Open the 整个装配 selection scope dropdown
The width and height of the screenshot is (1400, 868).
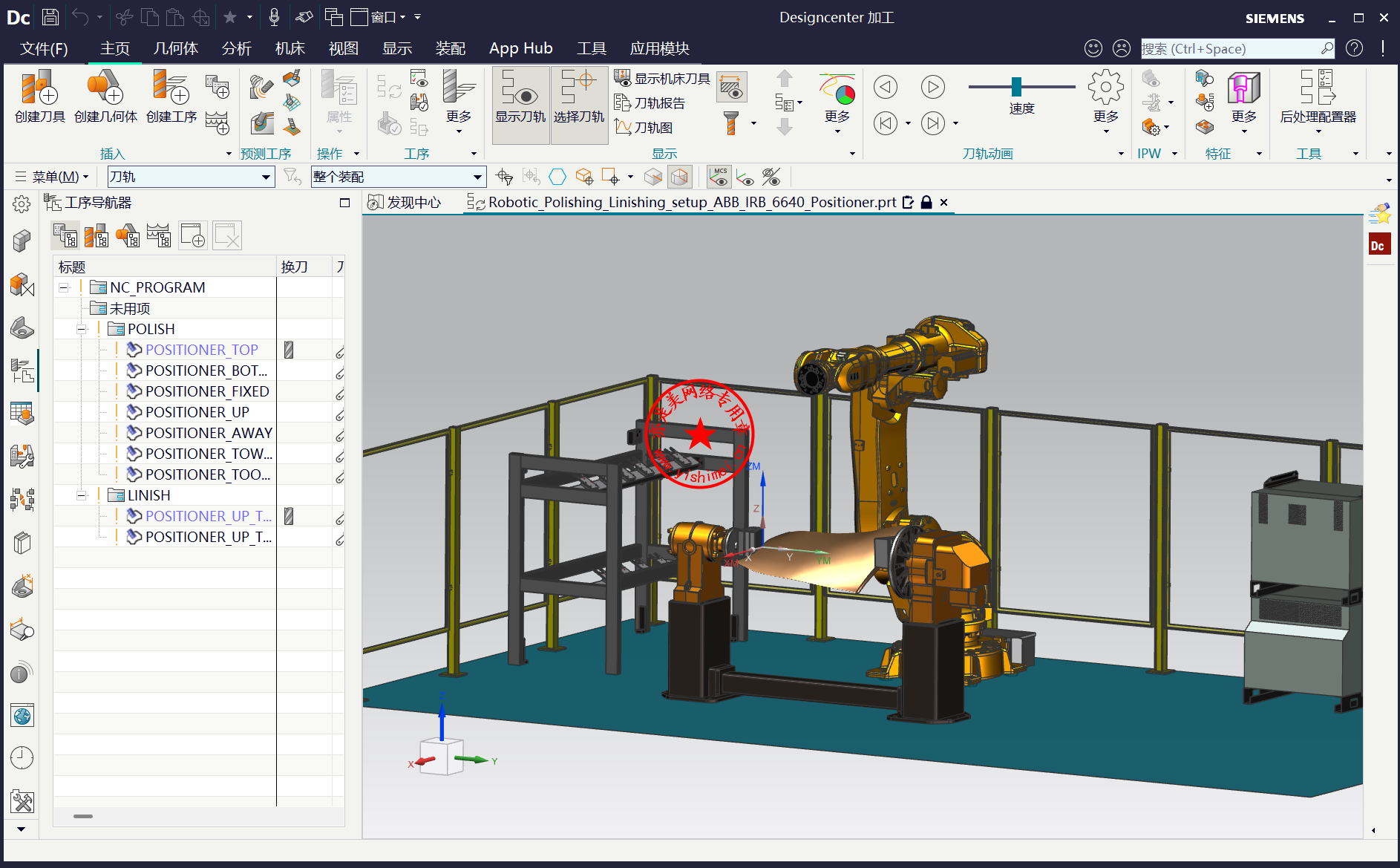(477, 177)
